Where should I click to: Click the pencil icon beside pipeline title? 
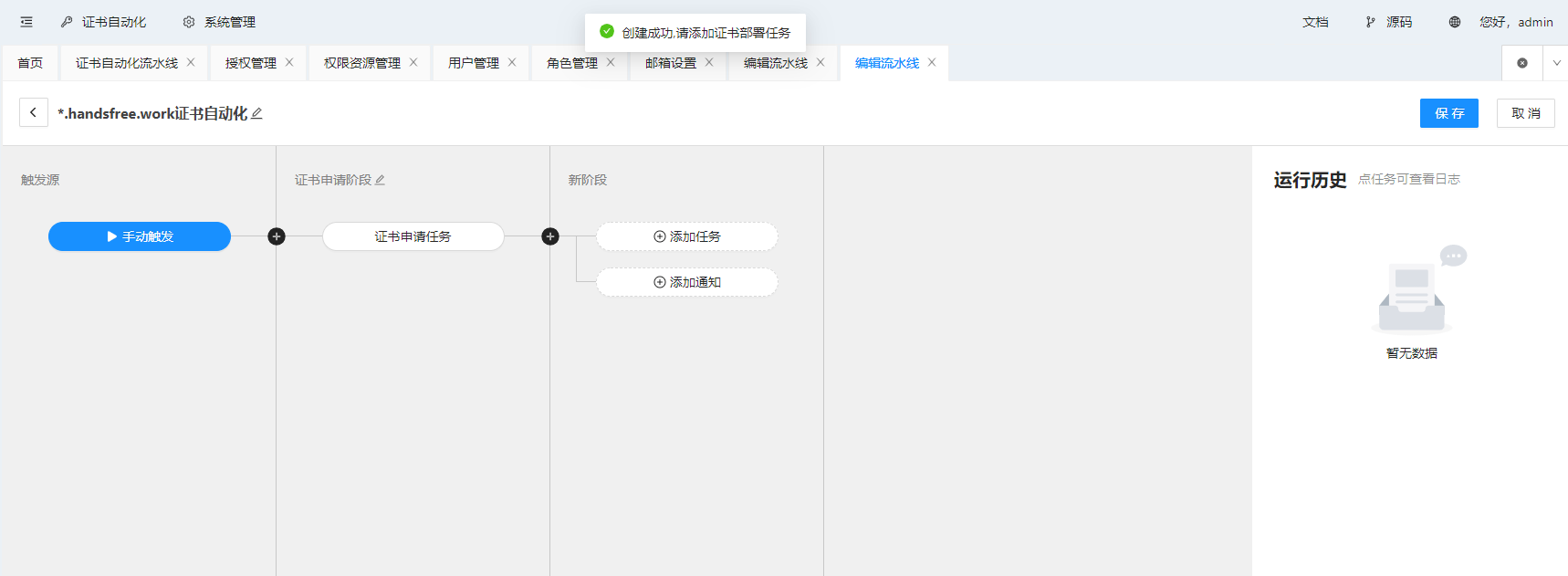click(257, 114)
